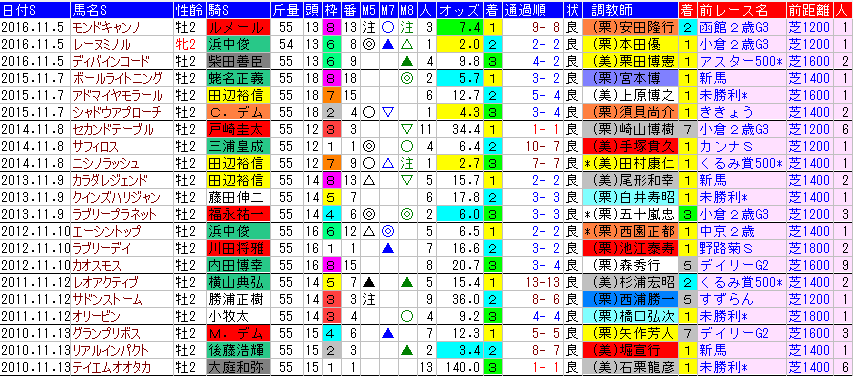The width and height of the screenshot is (853, 376).
Task: Click jockey cell 川田将雅
Action: click(x=238, y=249)
